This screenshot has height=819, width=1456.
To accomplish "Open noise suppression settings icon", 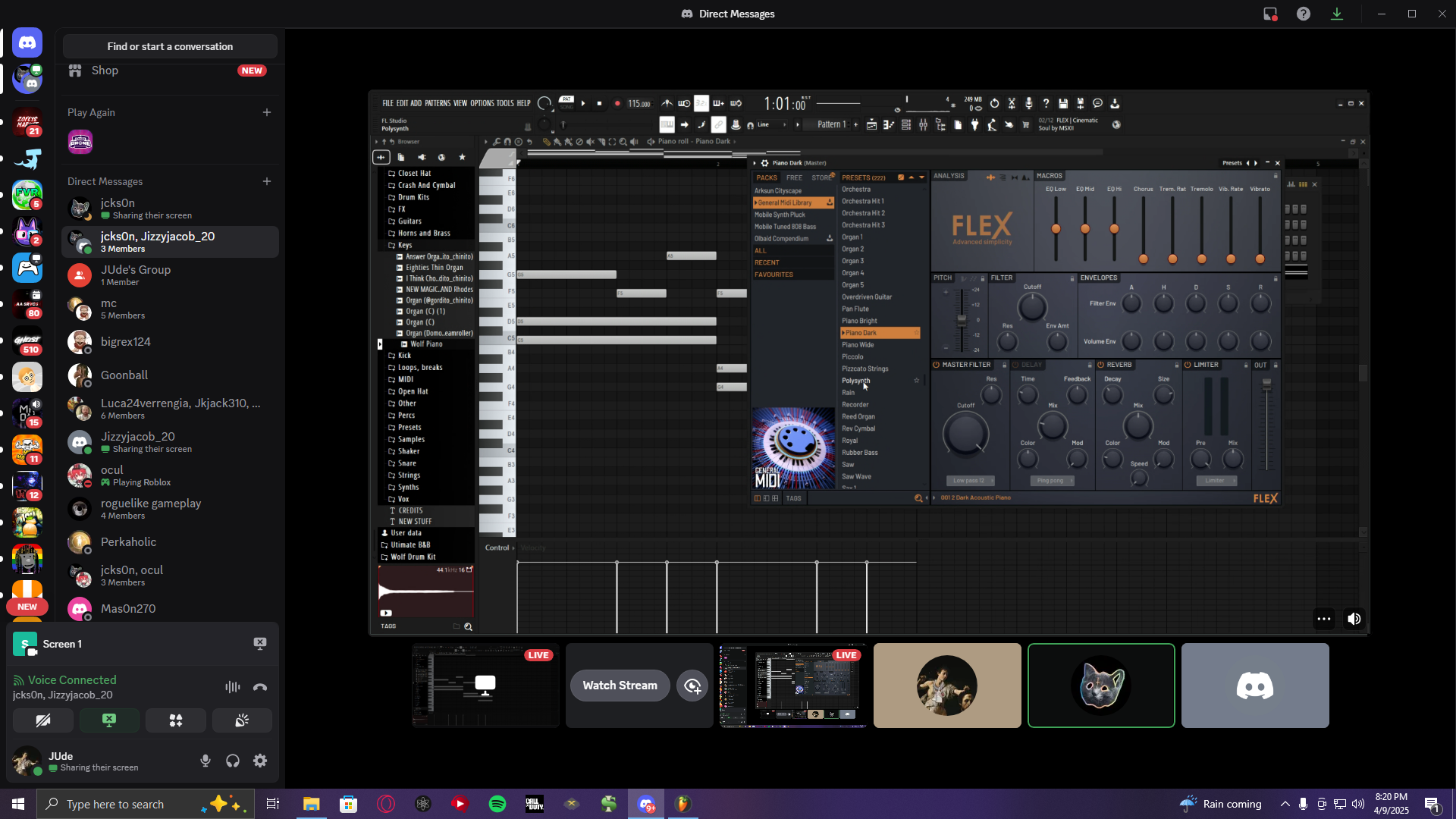I will pos(232,687).
